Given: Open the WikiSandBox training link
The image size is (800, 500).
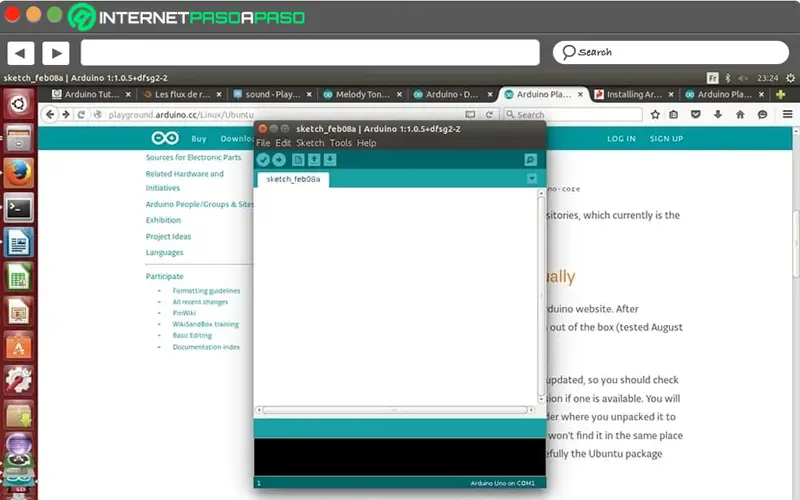Looking at the screenshot, I should pyautogui.click(x=205, y=324).
